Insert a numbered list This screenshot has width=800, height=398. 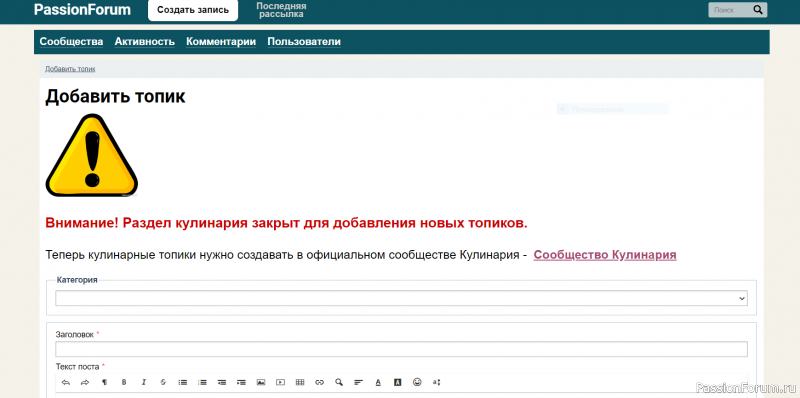203,382
